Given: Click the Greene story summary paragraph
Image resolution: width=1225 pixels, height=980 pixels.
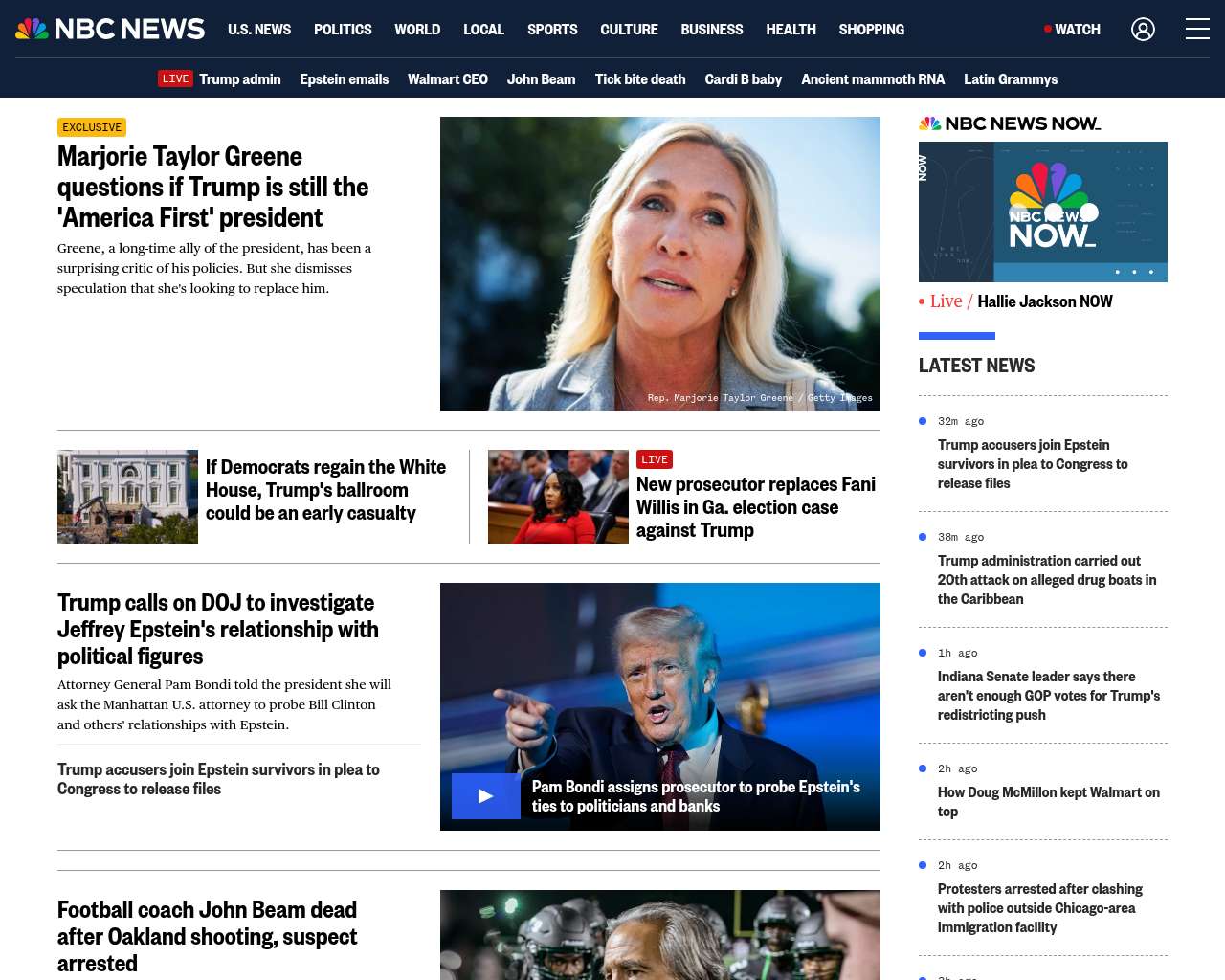Looking at the screenshot, I should (214, 268).
